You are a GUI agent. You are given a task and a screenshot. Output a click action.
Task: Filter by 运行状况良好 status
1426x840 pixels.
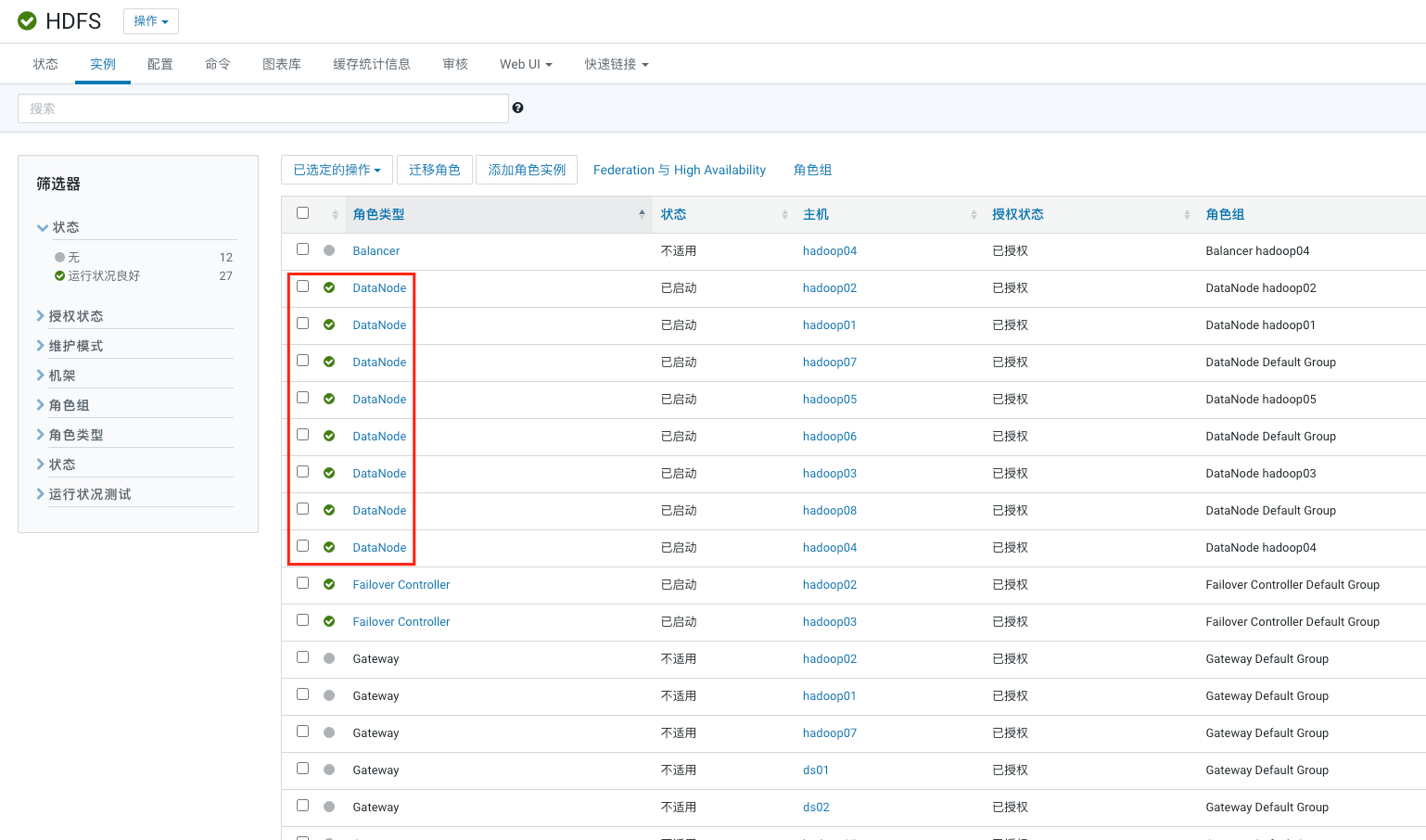click(x=104, y=275)
